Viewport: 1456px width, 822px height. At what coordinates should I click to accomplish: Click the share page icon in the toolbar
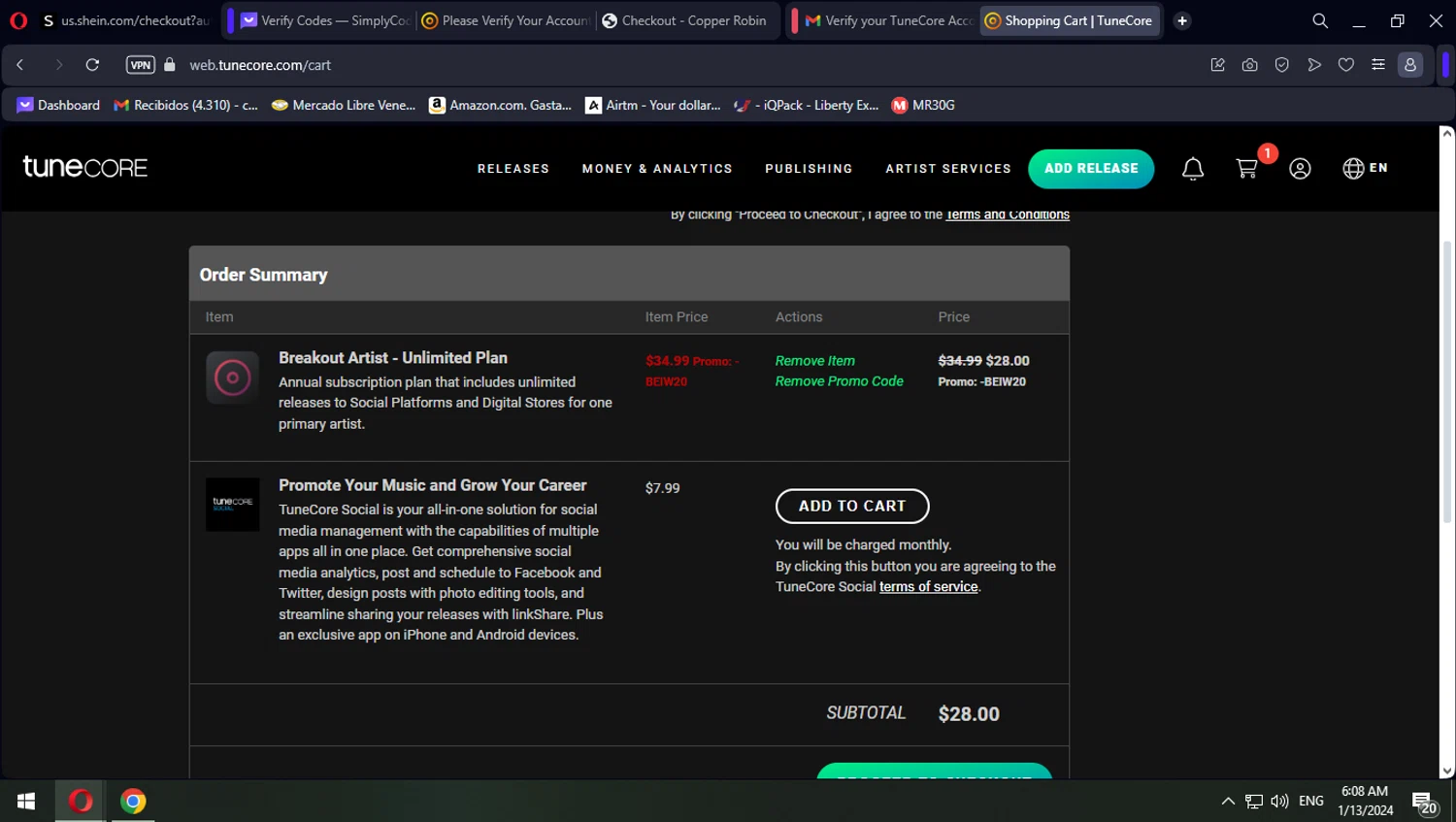coord(1217,65)
